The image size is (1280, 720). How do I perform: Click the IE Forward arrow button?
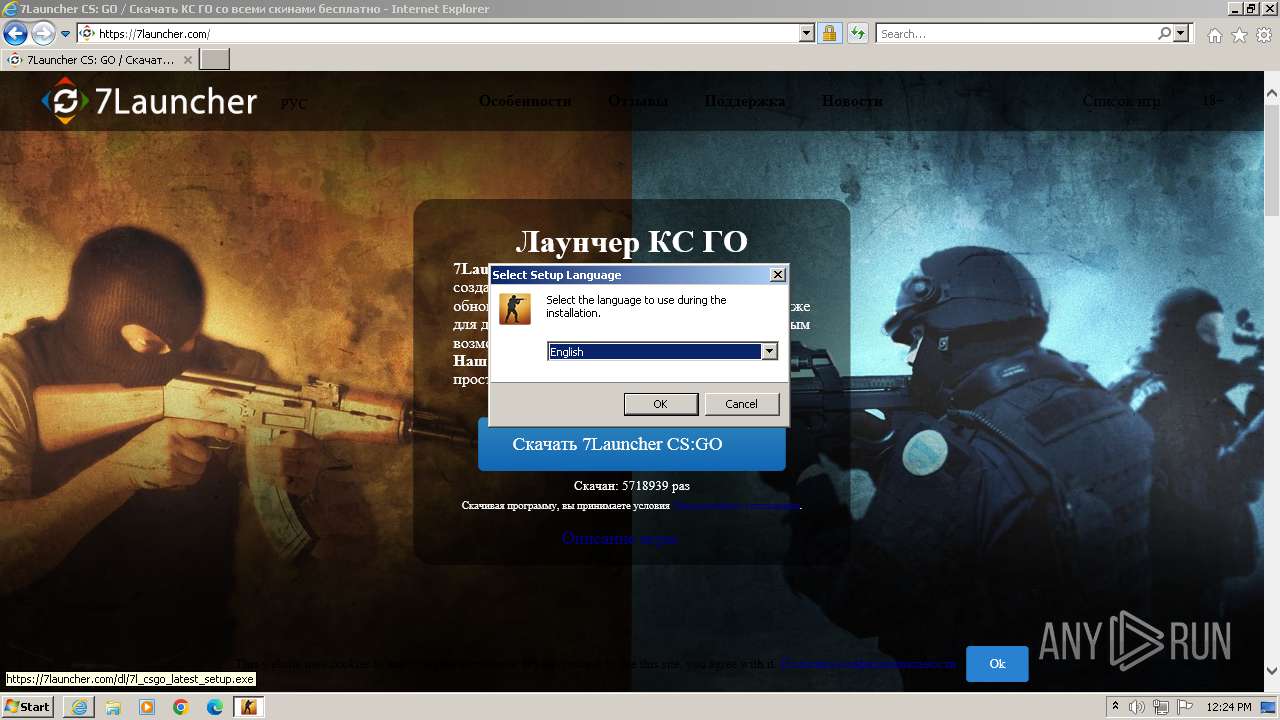pyautogui.click(x=43, y=34)
